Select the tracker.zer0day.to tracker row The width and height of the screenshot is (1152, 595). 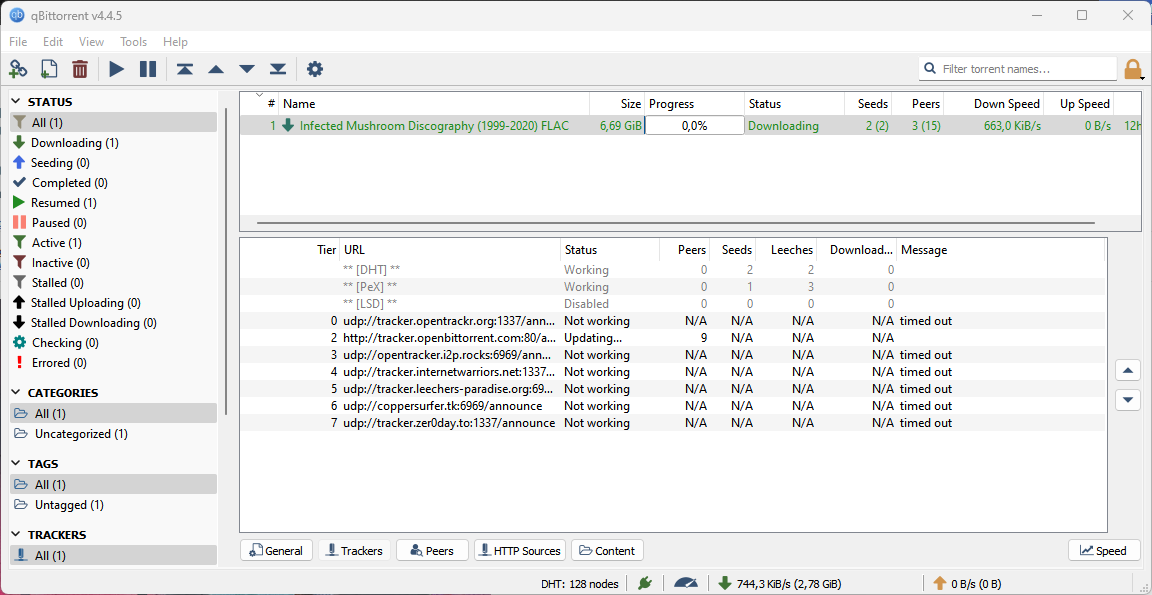[672, 422]
